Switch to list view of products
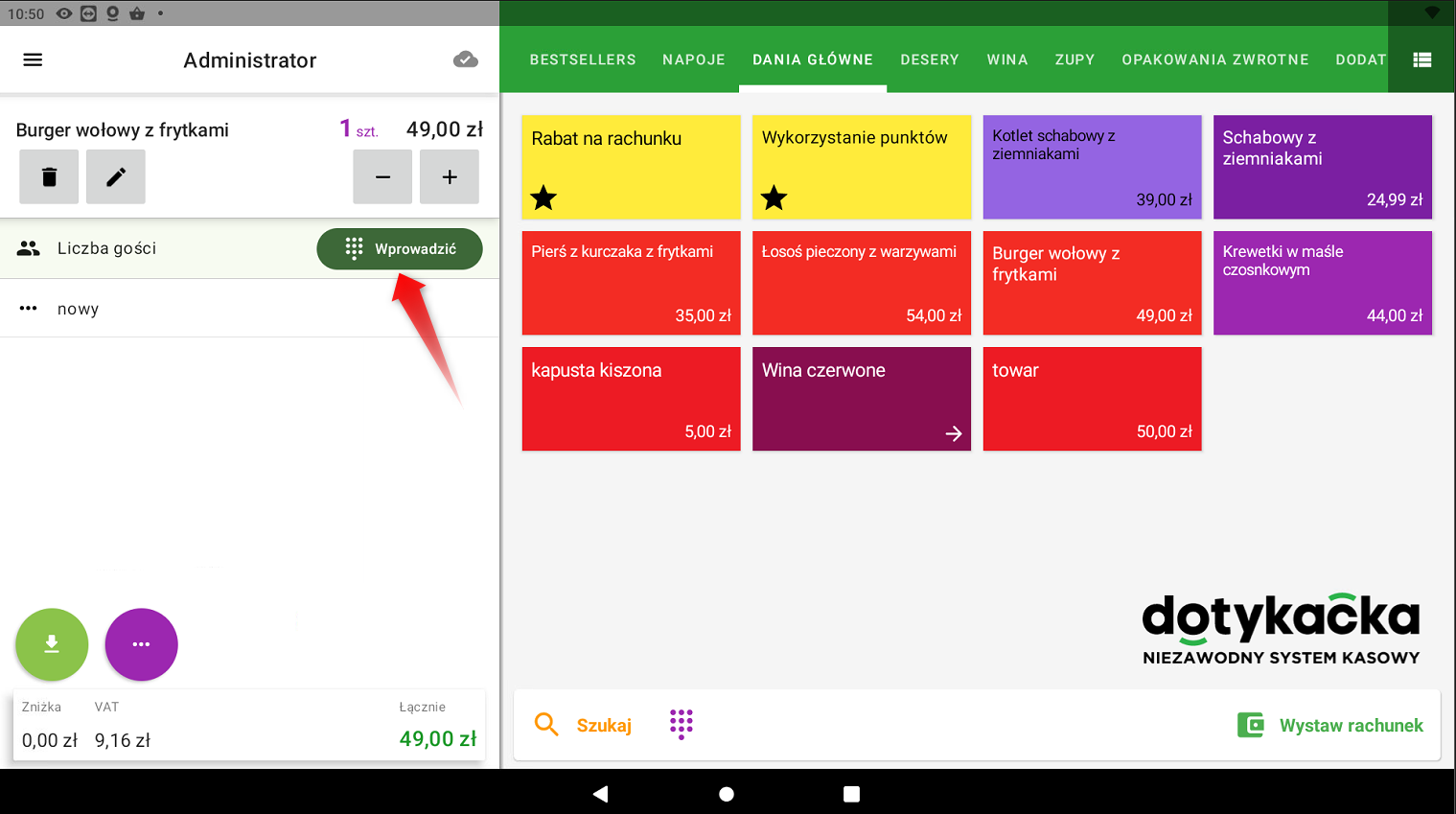Screen dimensions: 1456x814 [x=1421, y=60]
